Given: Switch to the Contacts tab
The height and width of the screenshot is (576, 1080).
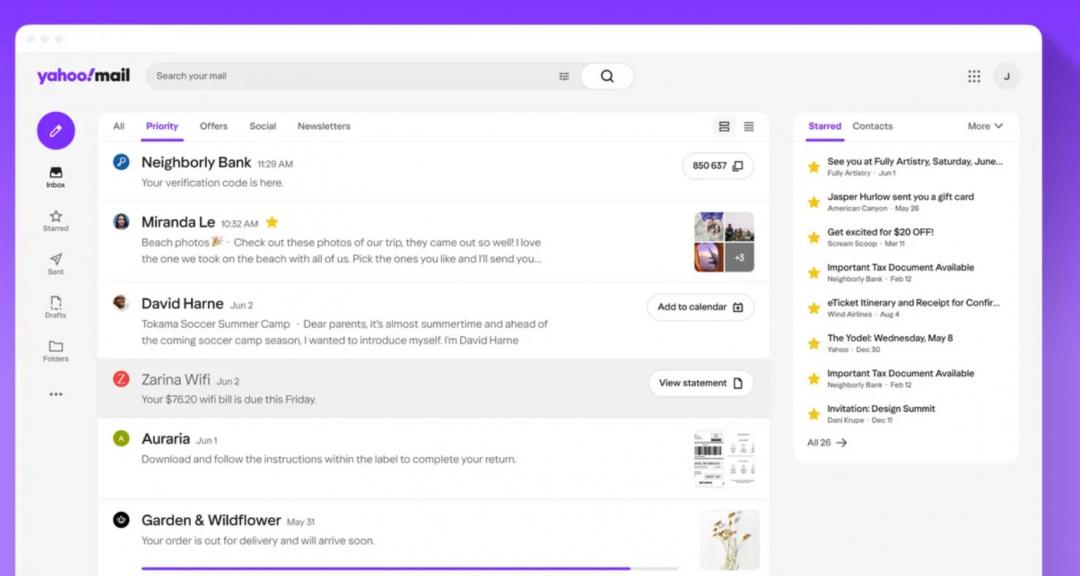Looking at the screenshot, I should tap(872, 126).
